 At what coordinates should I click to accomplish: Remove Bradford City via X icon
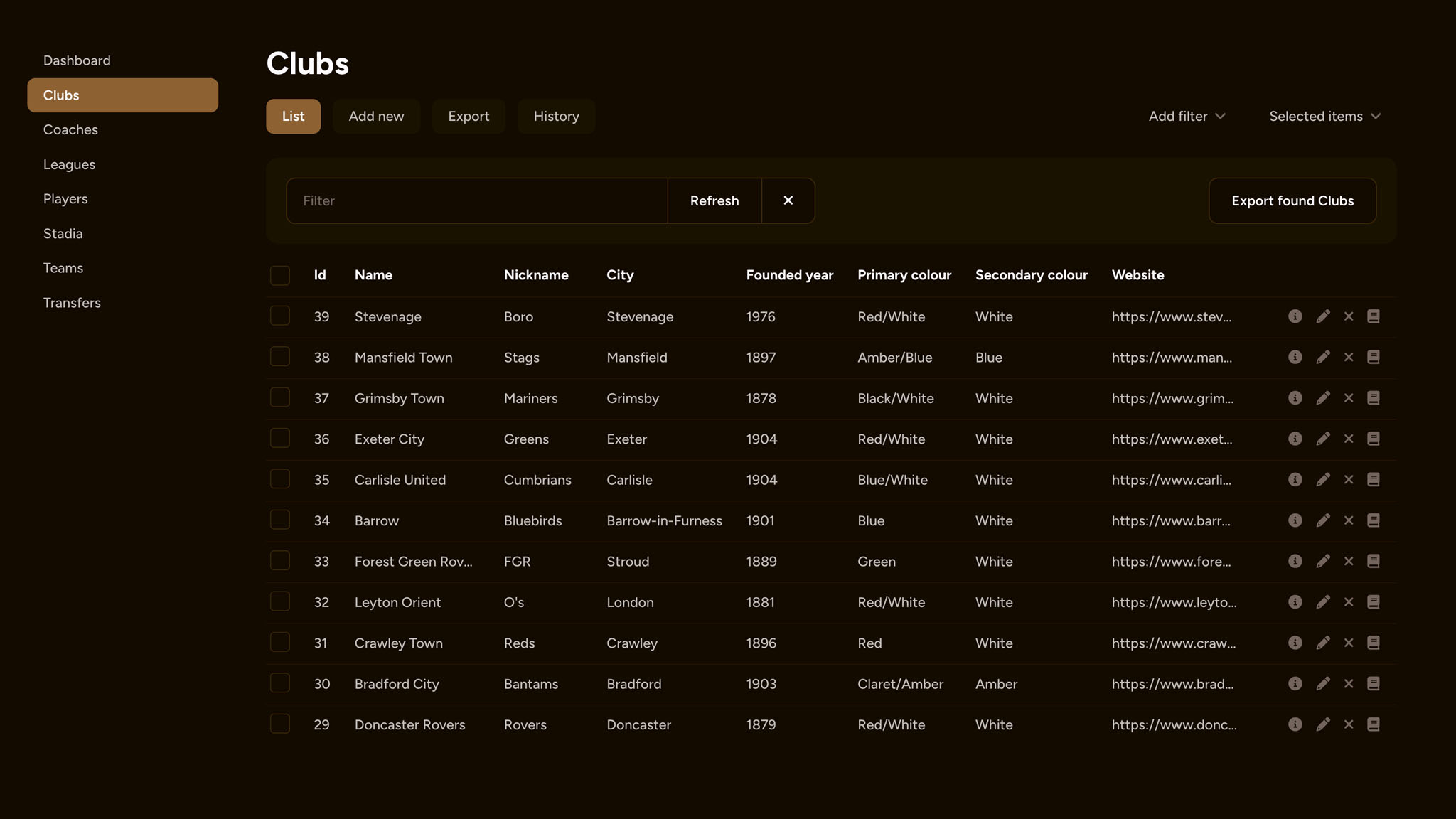pyautogui.click(x=1348, y=684)
